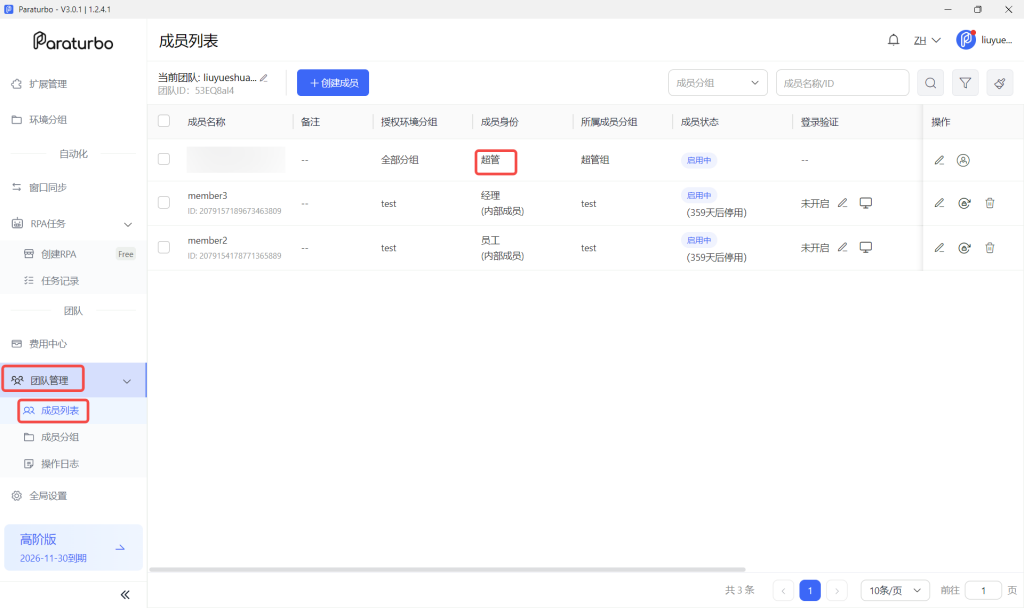Viewport: 1024px width, 608px height.
Task: Check the member2 row checkbox
Action: 164,247
